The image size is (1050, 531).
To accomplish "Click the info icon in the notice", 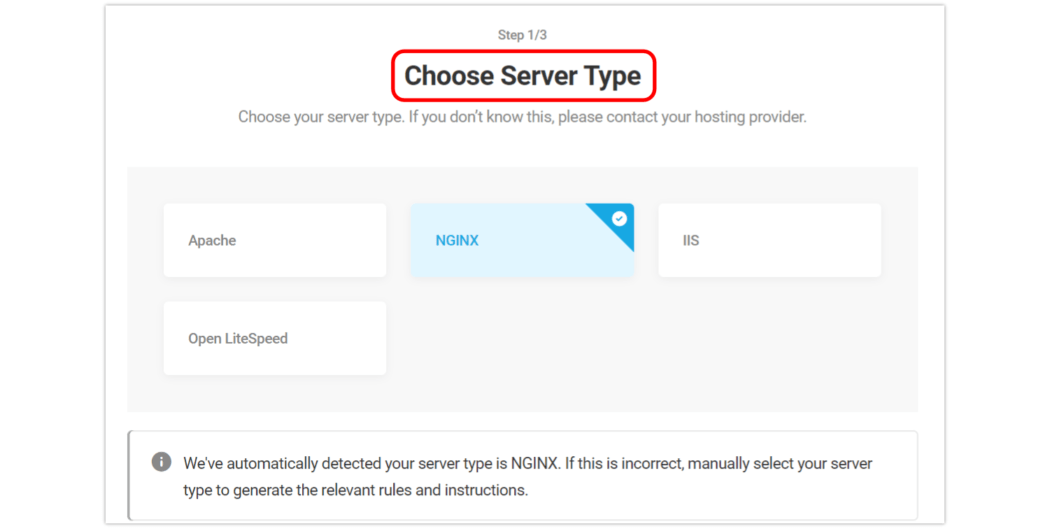I will [161, 462].
